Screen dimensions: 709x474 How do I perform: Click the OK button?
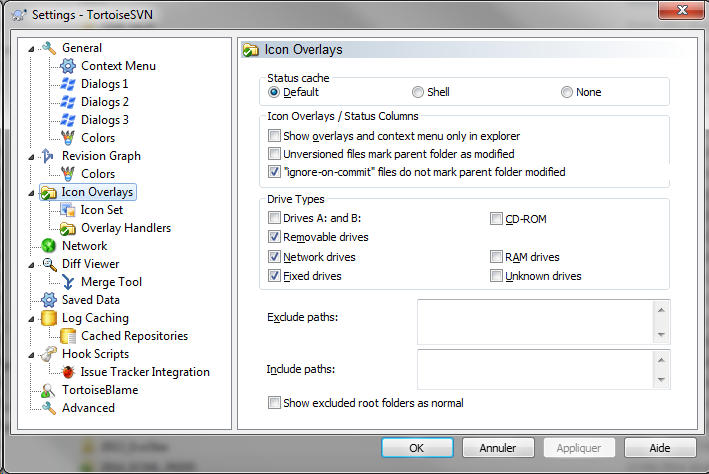[417, 447]
